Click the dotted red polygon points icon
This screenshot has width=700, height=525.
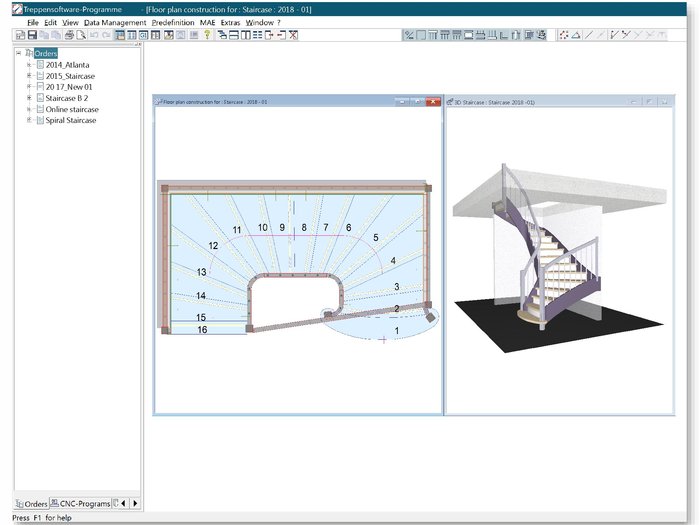point(564,35)
